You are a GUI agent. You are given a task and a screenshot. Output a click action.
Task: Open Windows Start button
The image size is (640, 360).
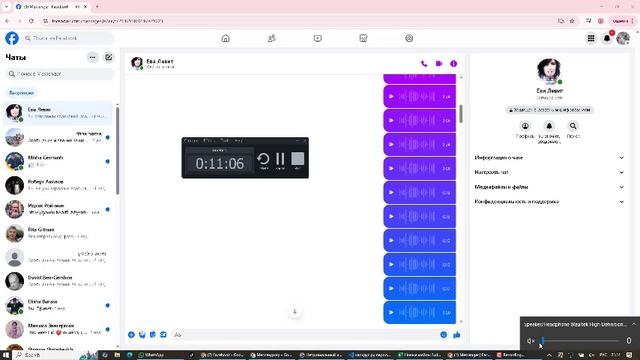tap(5, 355)
